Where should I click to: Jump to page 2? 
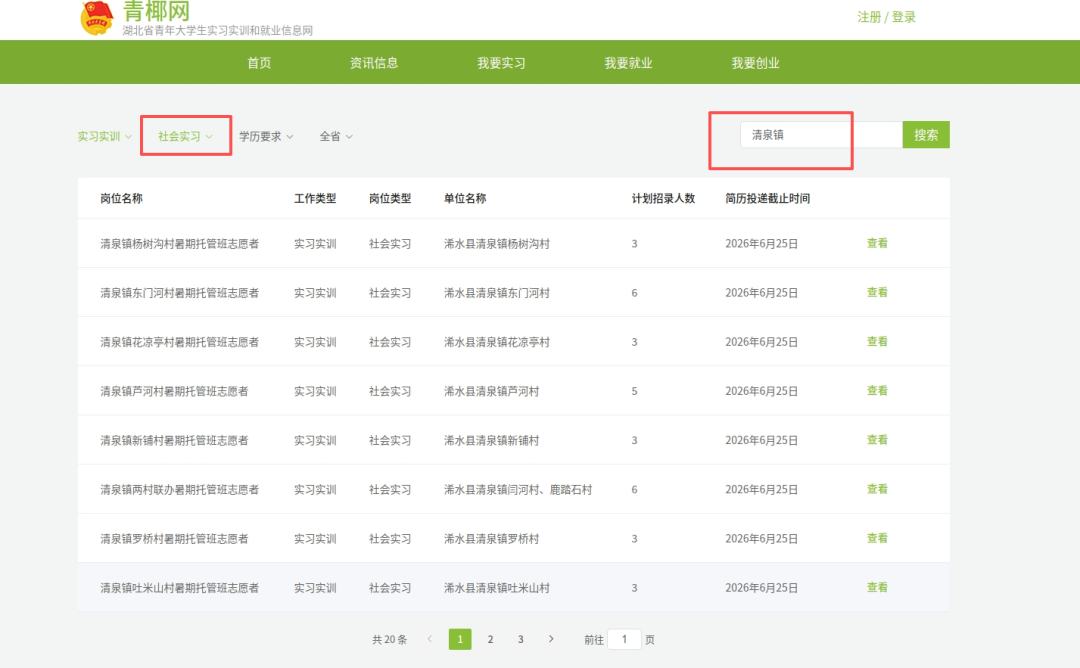coord(490,639)
